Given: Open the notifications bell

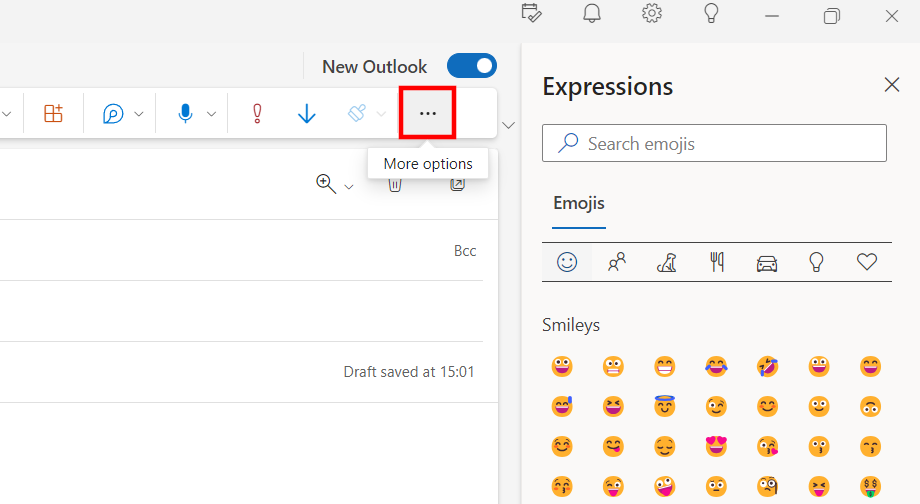Looking at the screenshot, I should 591,13.
